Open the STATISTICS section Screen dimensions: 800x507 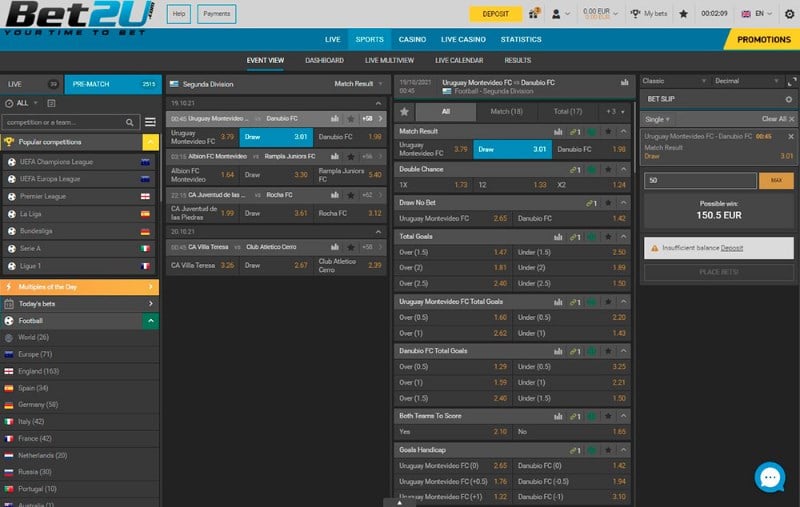521,39
